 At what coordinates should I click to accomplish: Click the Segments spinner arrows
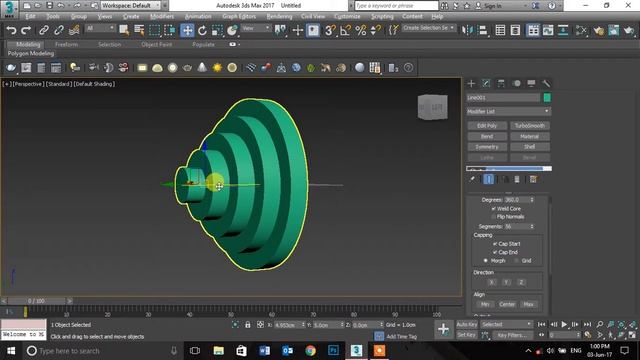[x=532, y=227]
